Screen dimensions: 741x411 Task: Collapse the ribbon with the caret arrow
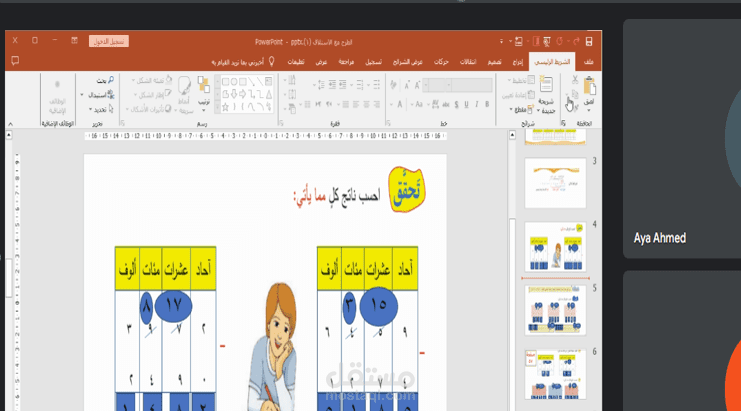tap(10, 124)
